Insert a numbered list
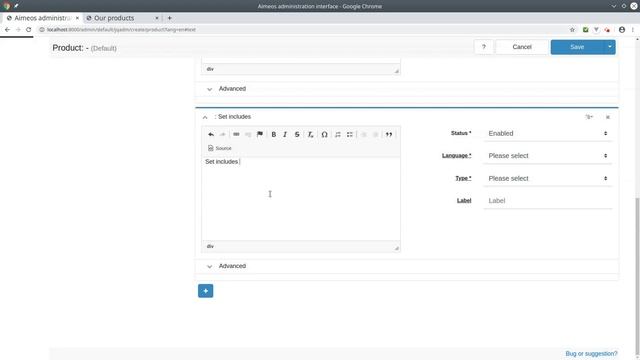640x360 pixels. pos(338,134)
